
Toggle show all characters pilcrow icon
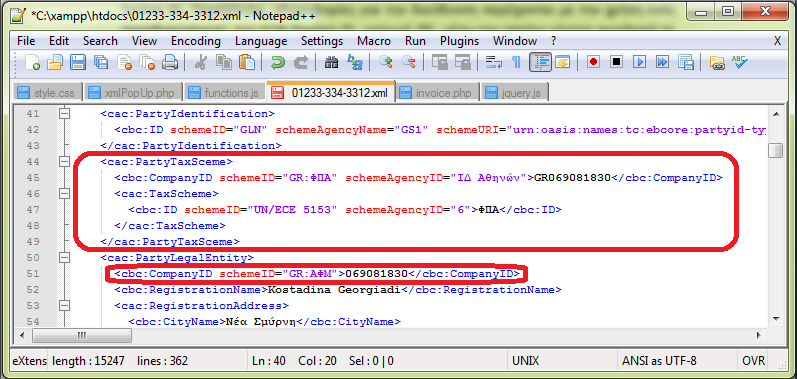516,62
